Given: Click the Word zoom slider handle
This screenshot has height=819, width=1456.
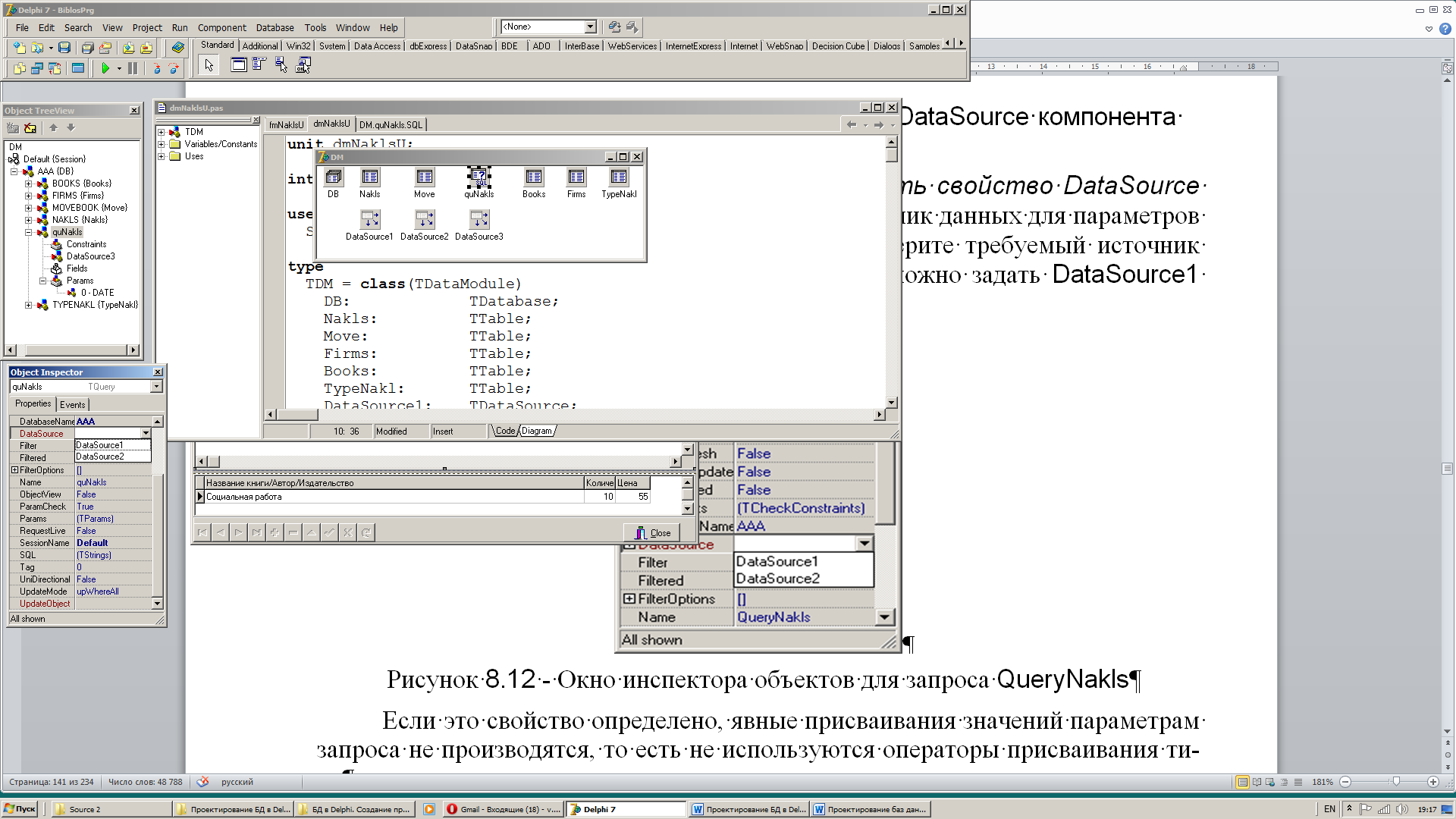Looking at the screenshot, I should click(x=1396, y=782).
